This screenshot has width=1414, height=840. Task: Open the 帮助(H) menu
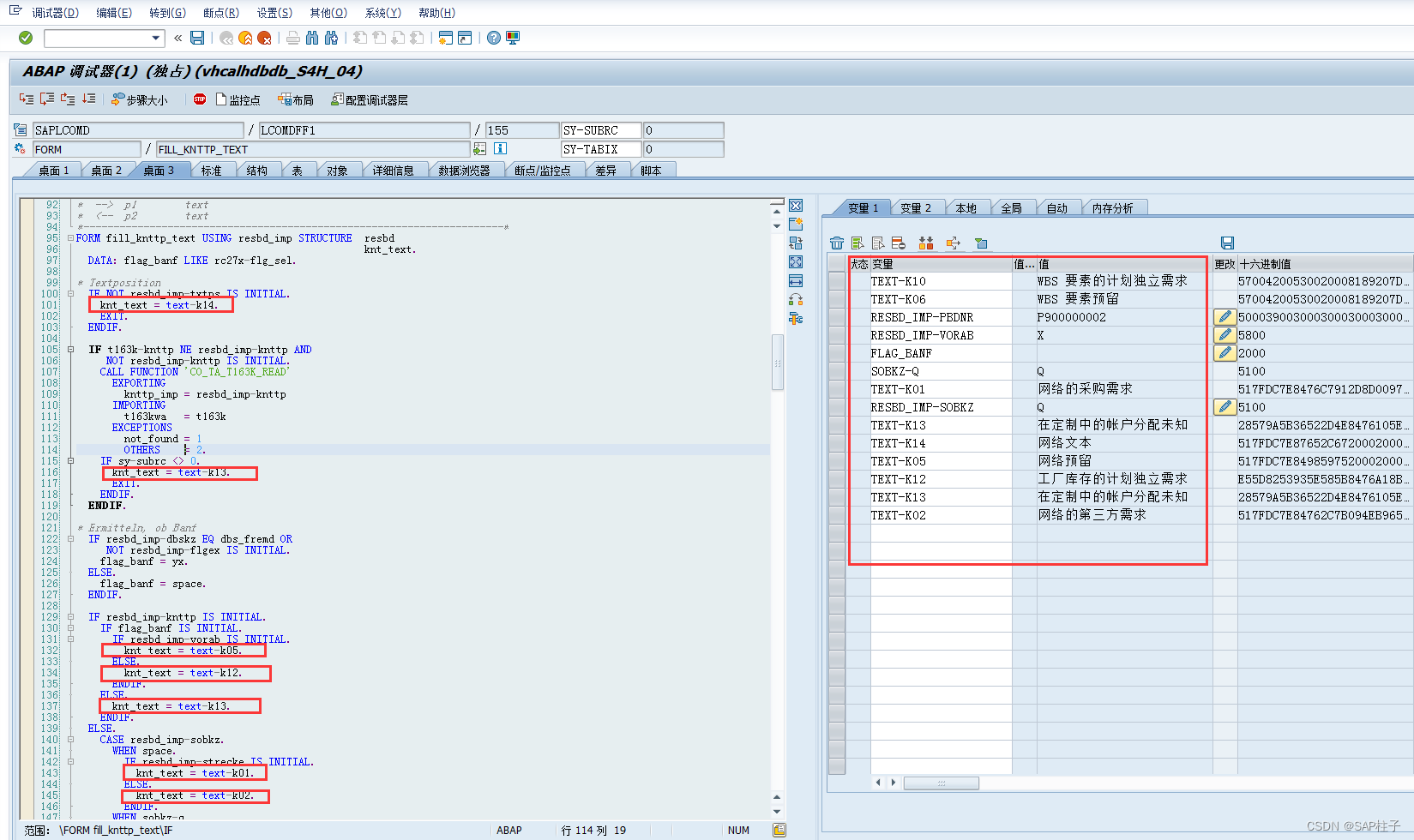[x=437, y=13]
